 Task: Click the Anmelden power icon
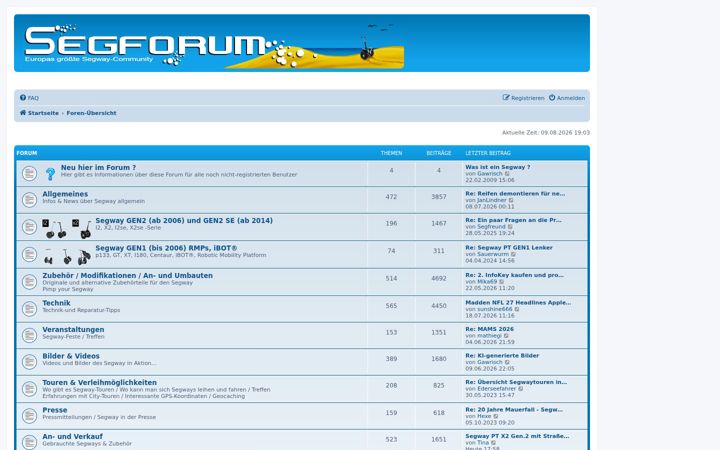(552, 98)
